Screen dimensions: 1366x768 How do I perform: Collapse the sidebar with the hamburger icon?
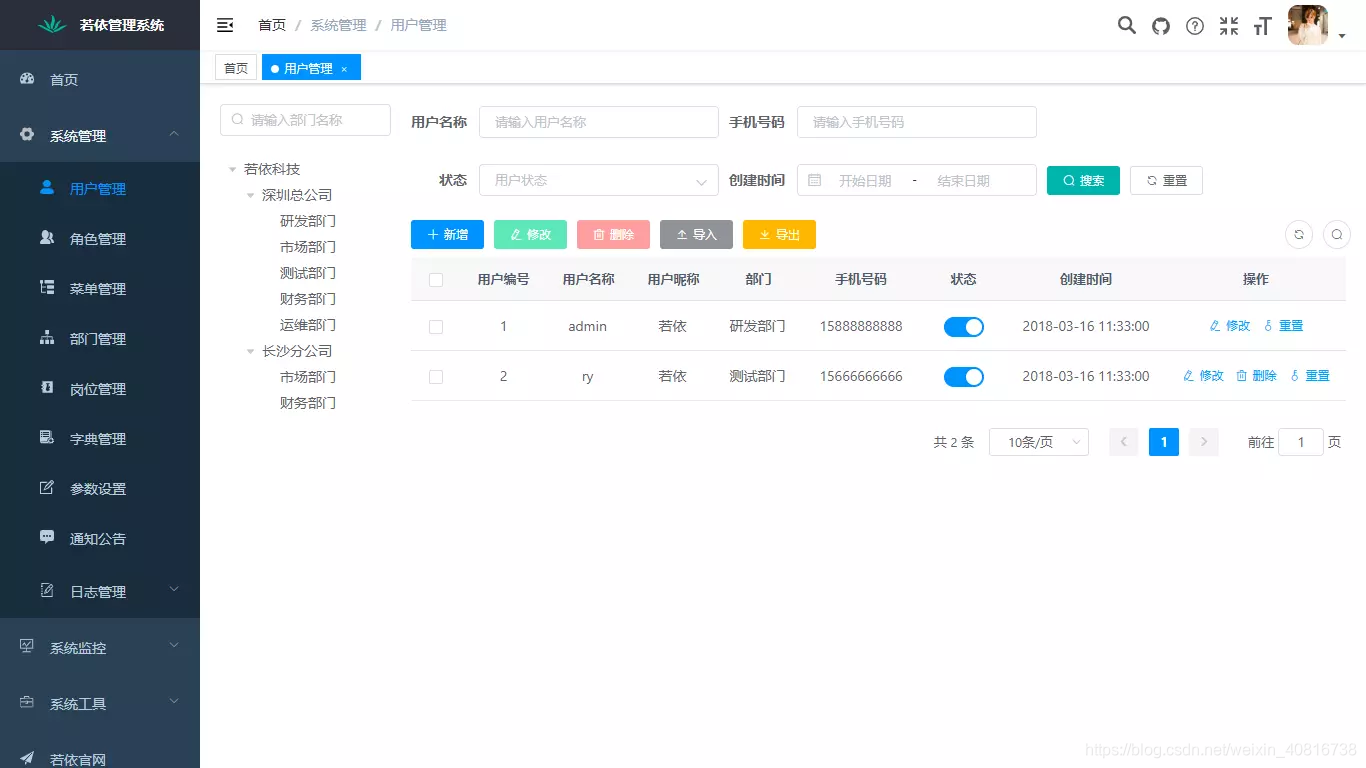point(225,24)
